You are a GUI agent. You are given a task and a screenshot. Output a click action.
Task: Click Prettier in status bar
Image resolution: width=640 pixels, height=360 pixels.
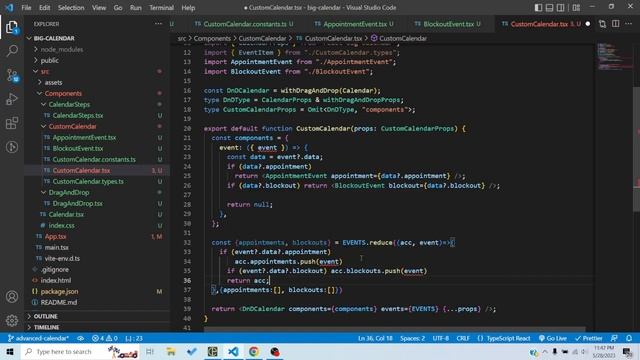point(589,338)
